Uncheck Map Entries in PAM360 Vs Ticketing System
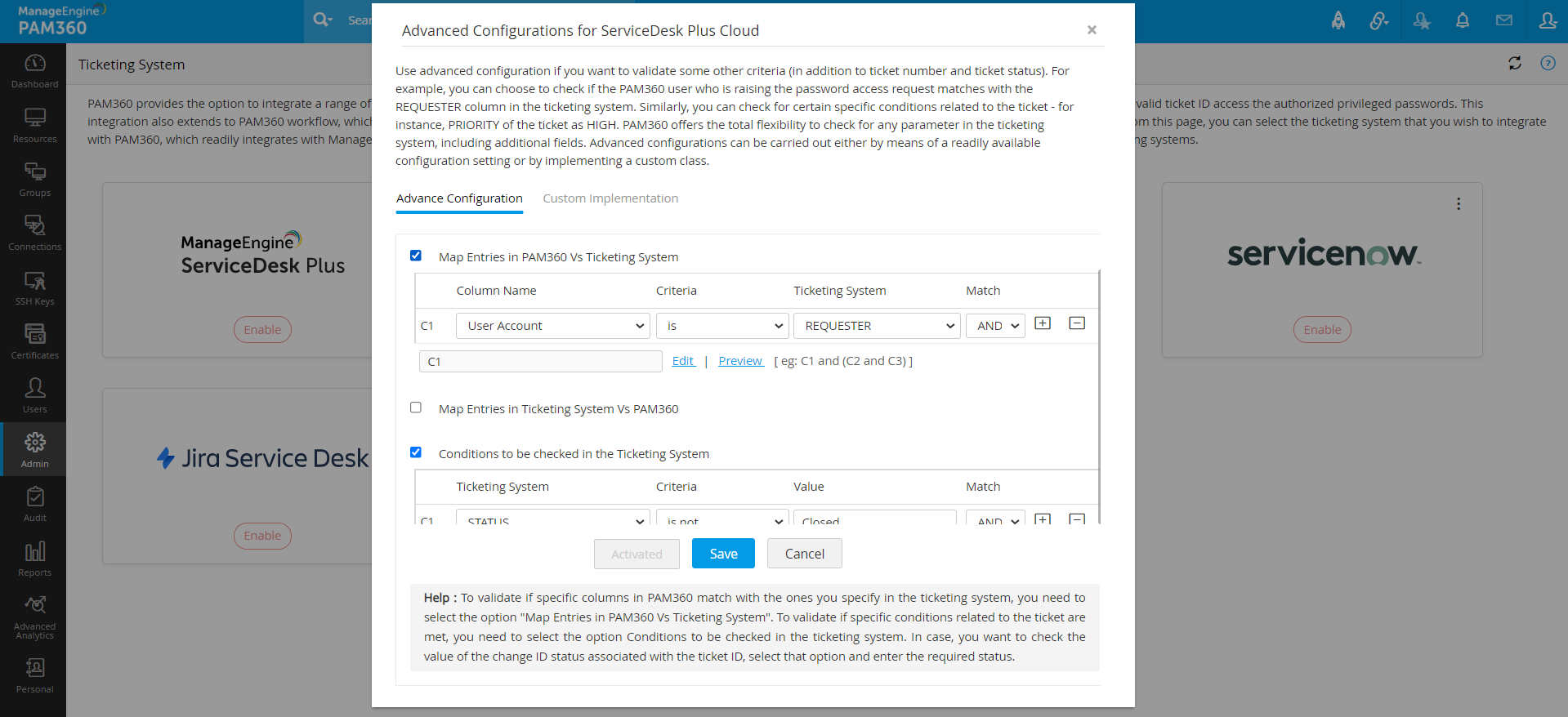The width and height of the screenshot is (1568, 717). coord(416,256)
